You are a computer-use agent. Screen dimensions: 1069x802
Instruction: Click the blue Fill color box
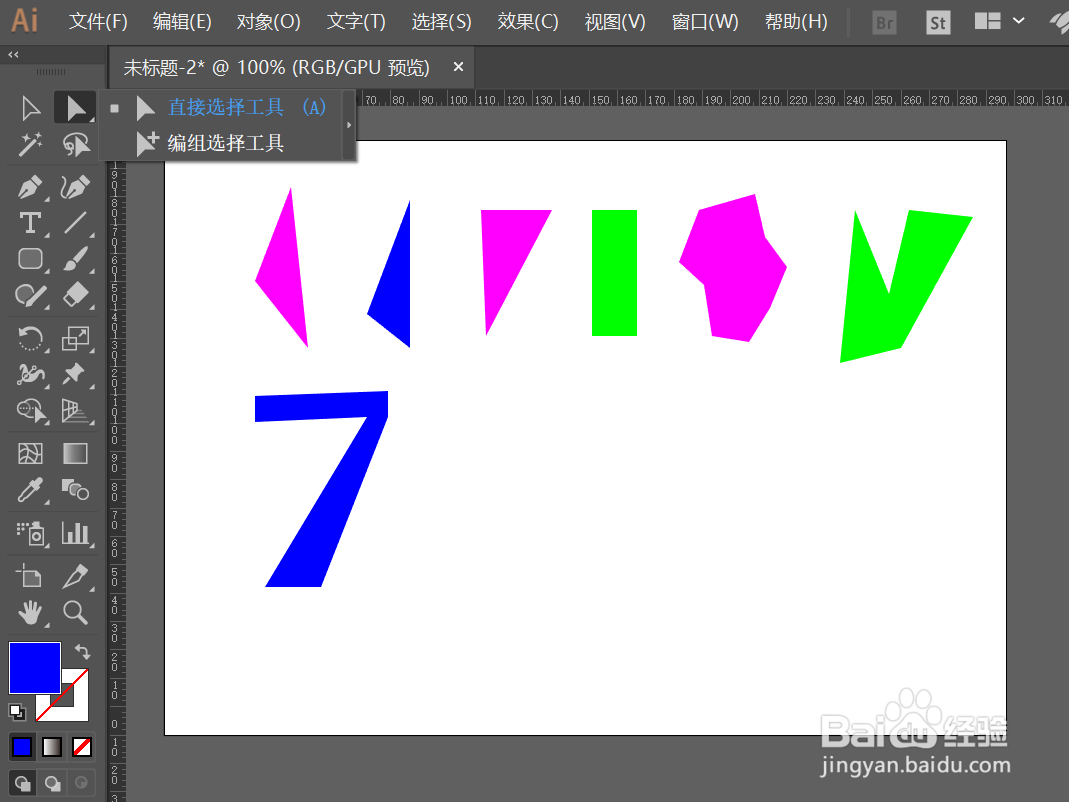pos(35,668)
